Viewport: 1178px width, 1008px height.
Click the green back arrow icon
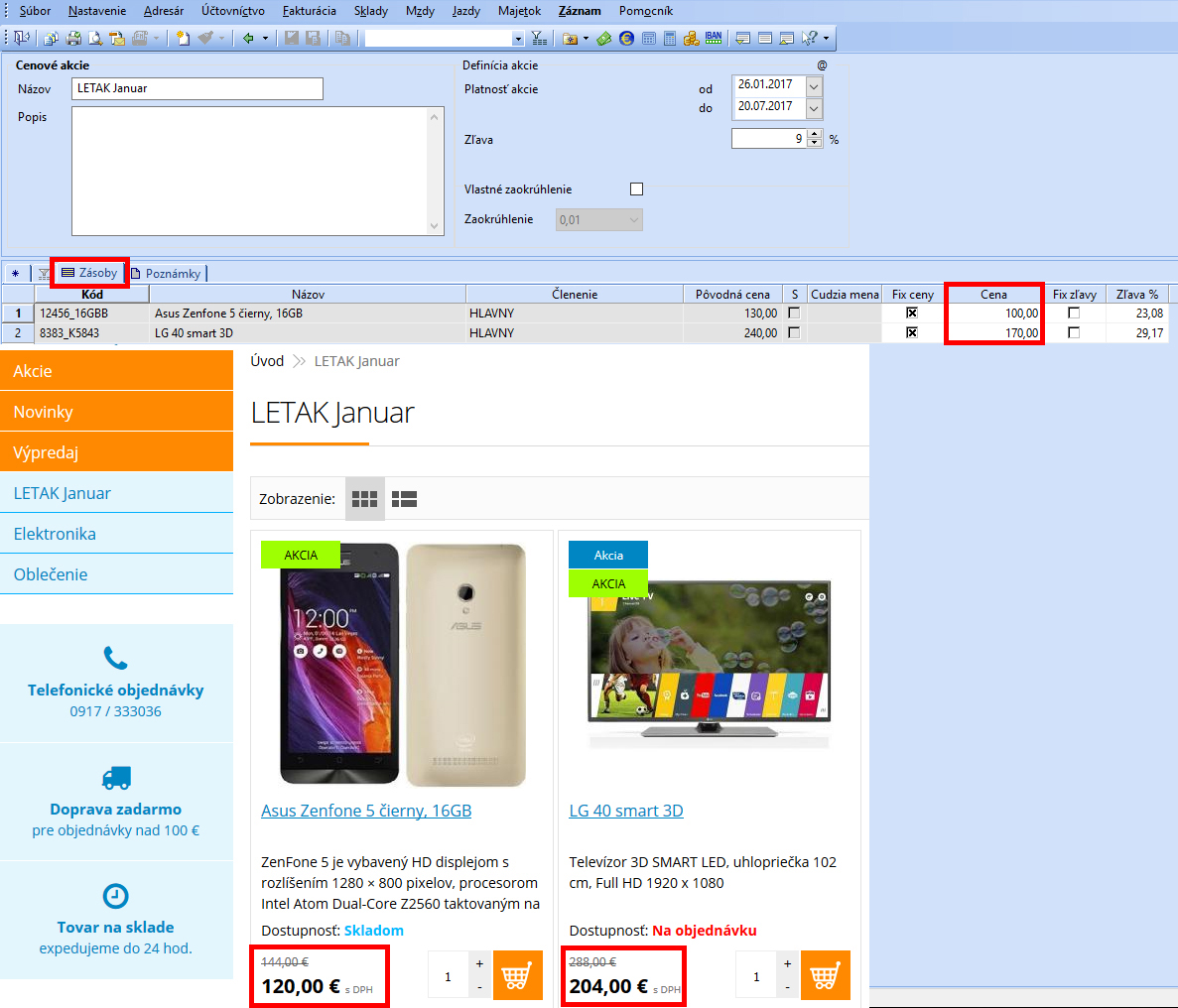click(248, 39)
